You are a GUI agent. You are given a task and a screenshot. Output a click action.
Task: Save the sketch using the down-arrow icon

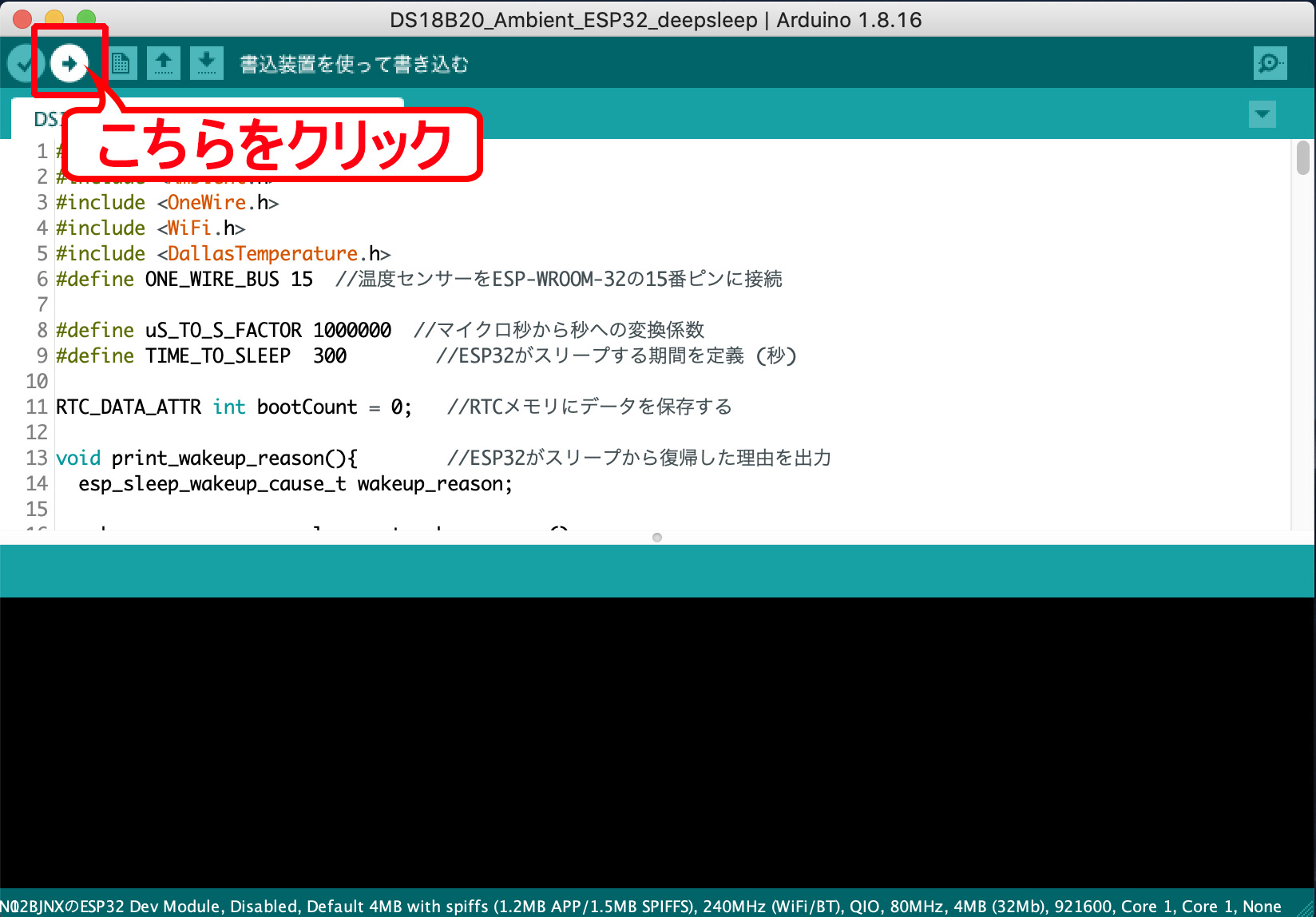pyautogui.click(x=206, y=63)
